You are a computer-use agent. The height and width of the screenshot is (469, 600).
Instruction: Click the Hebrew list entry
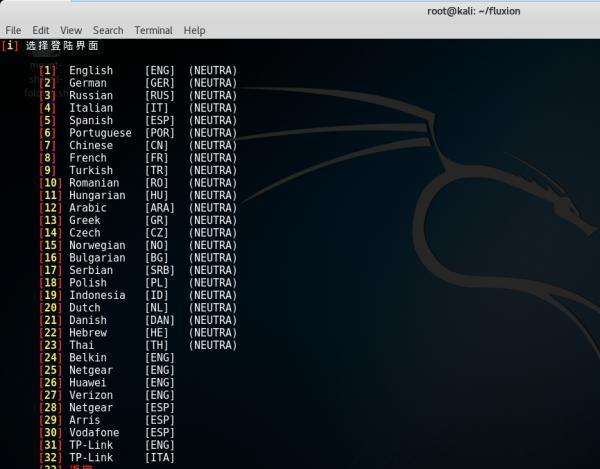coord(88,333)
